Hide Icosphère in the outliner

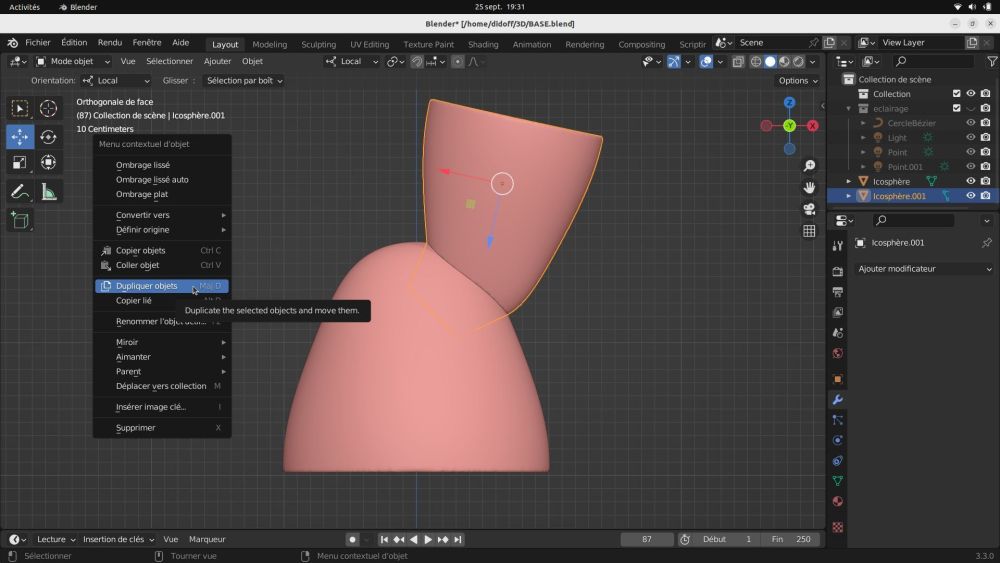pyautogui.click(x=970, y=181)
